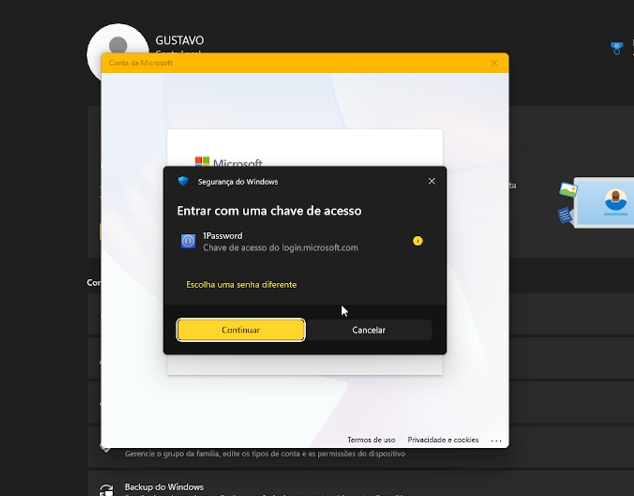Click the Cancelar button
This screenshot has height=496, width=634.
click(x=369, y=330)
